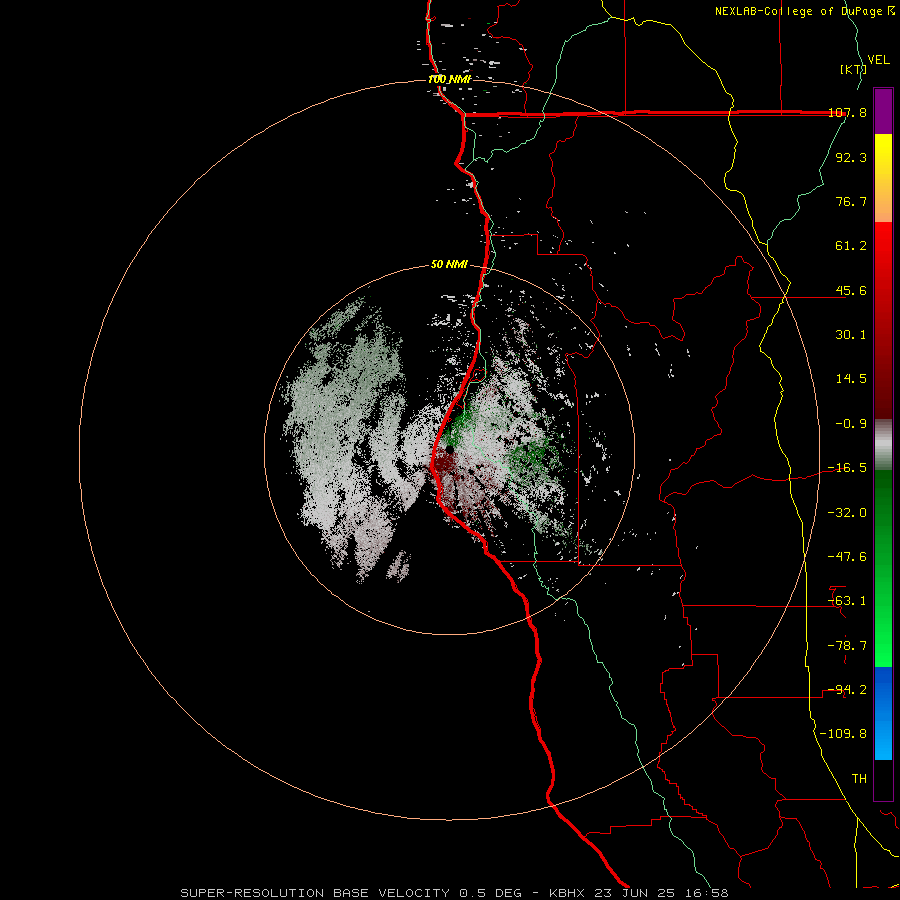900x900 pixels.
Task: Click the KBHX station ID in the footer
Action: coord(567,893)
